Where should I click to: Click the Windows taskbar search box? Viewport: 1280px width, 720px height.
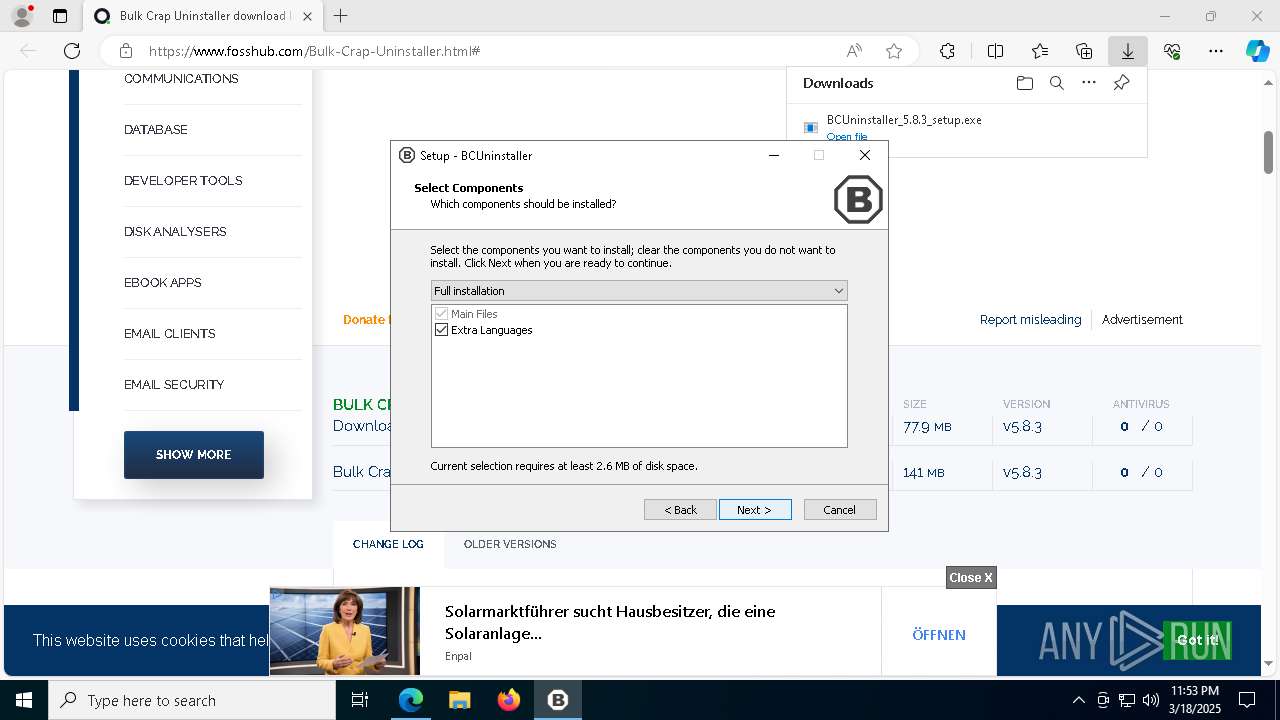pos(192,700)
